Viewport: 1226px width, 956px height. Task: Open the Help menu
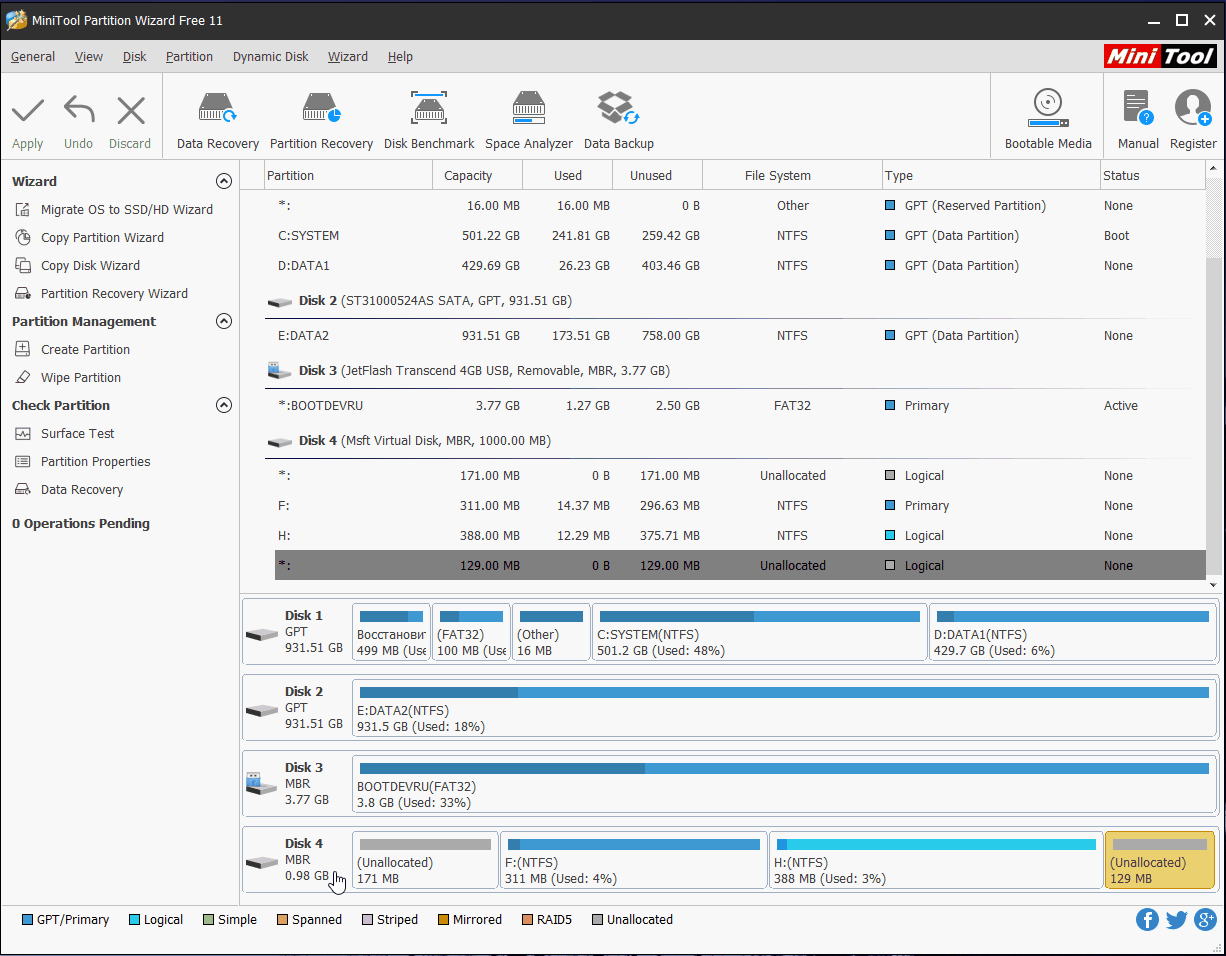[x=400, y=57]
